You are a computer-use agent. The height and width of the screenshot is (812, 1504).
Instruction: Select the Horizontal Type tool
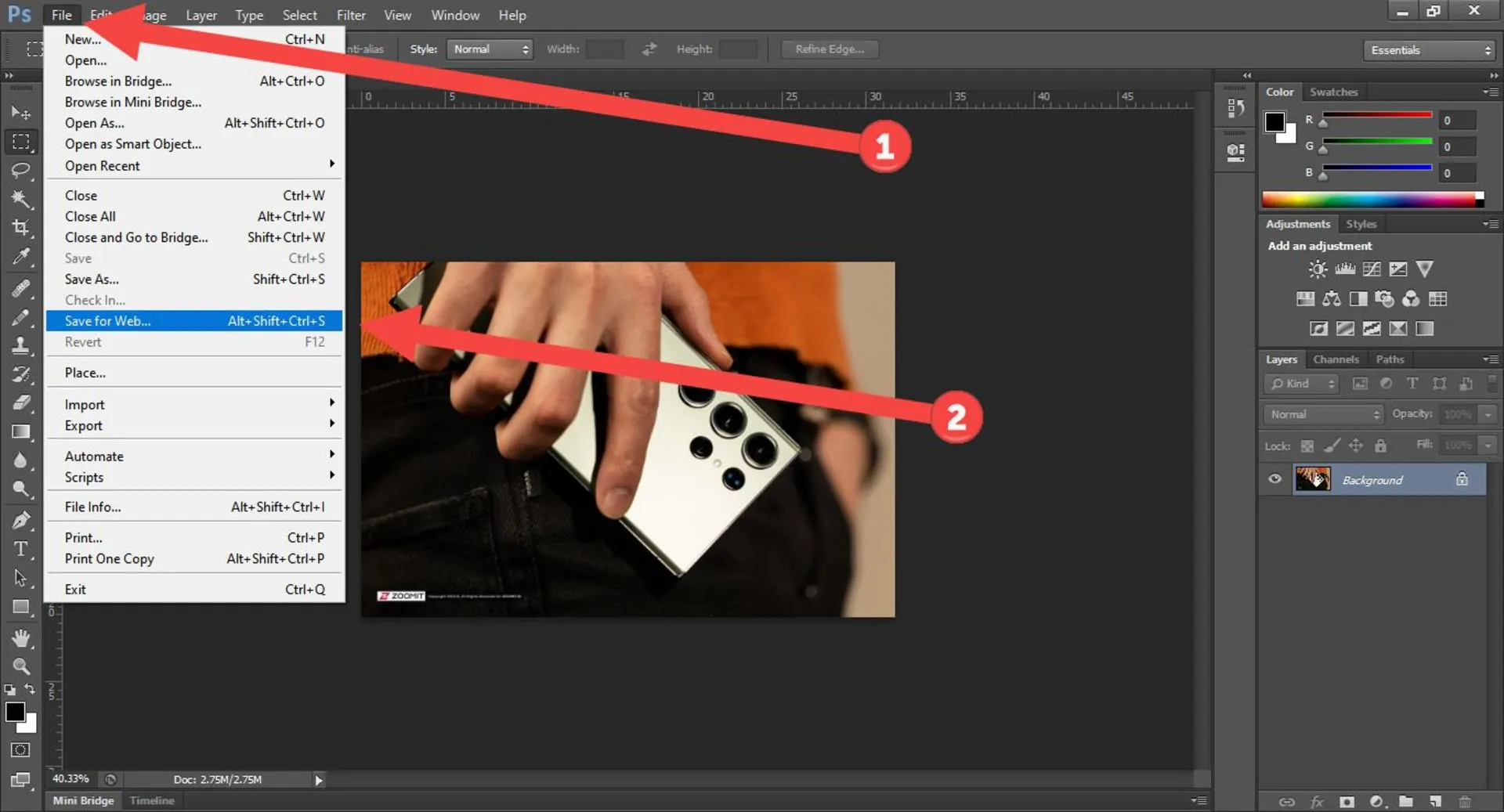[x=21, y=549]
